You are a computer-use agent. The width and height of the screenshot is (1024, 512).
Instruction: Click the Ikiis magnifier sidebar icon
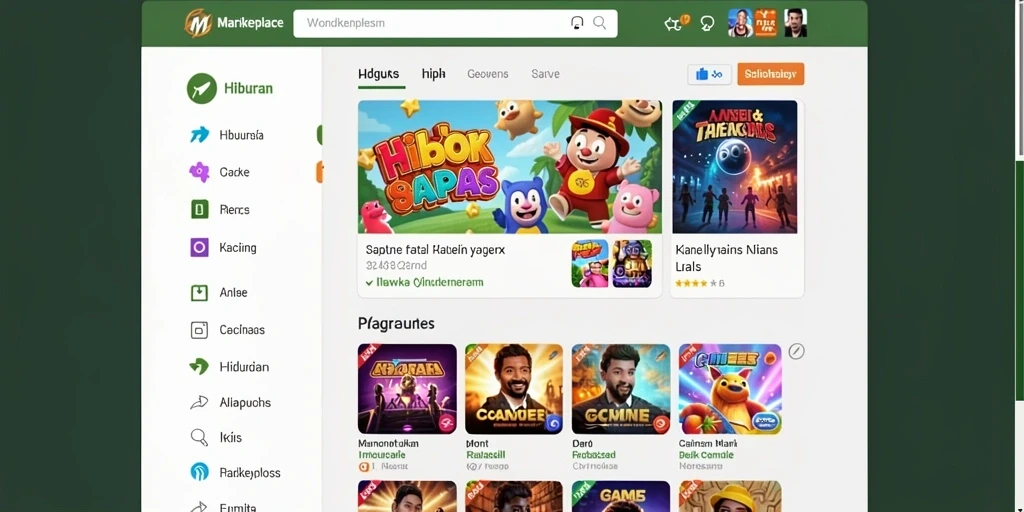199,437
